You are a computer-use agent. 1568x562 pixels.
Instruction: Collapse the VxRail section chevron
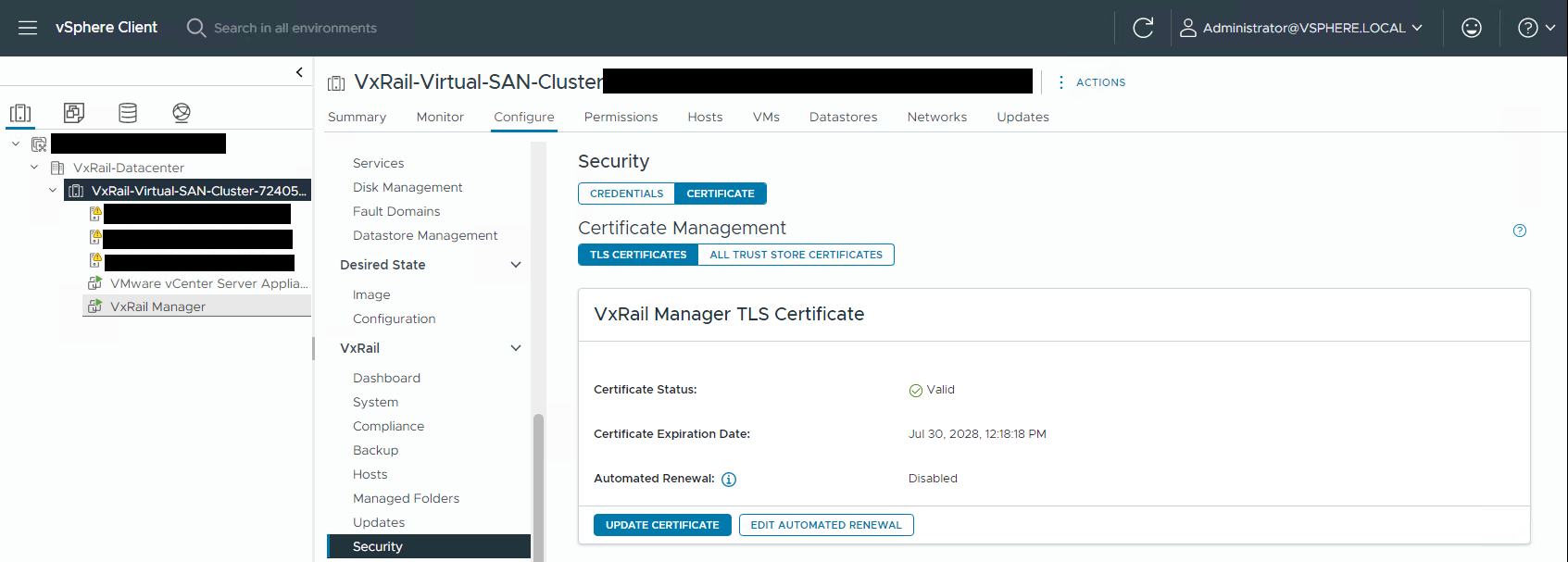click(x=516, y=348)
